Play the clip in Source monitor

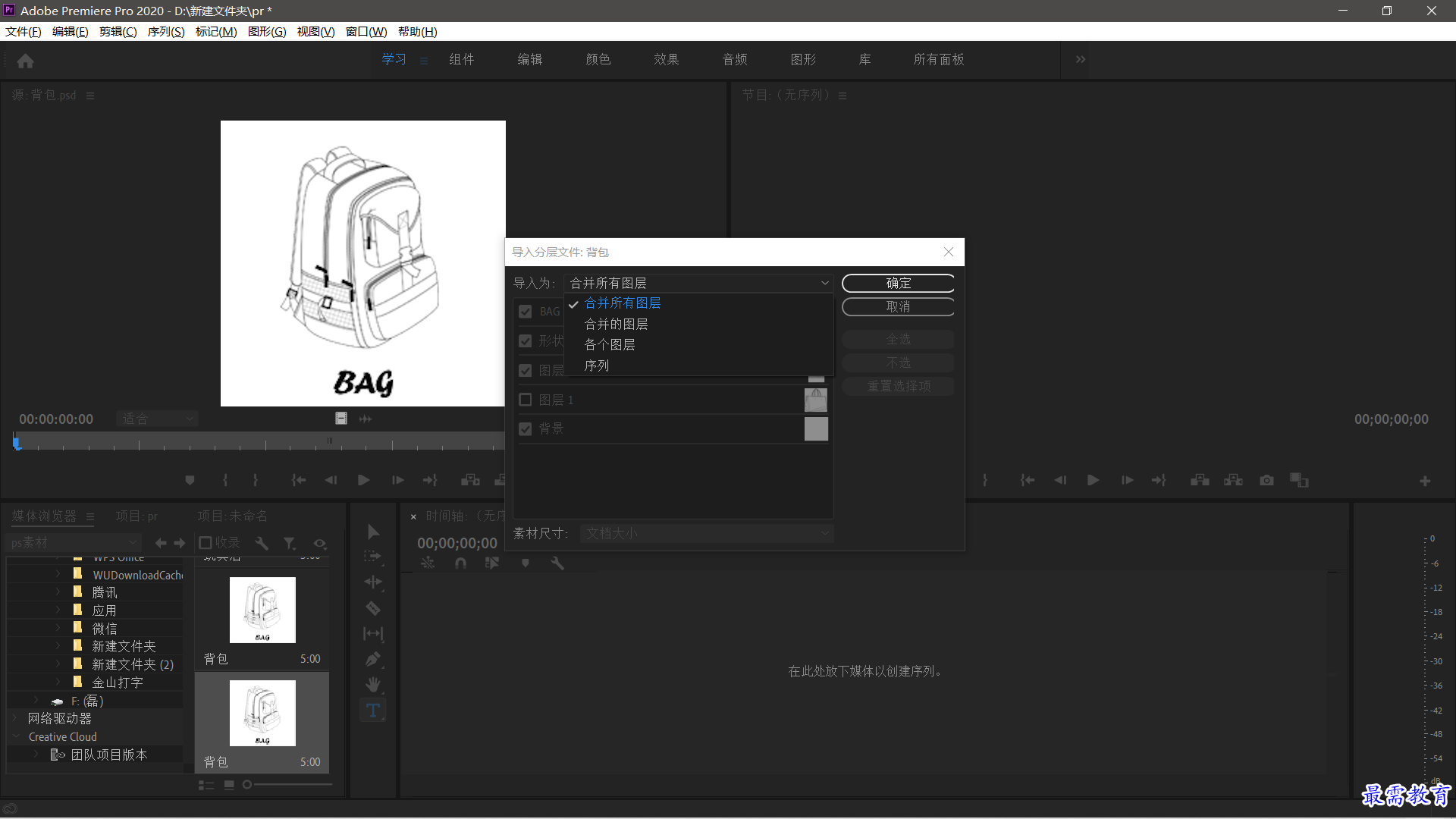tap(363, 480)
